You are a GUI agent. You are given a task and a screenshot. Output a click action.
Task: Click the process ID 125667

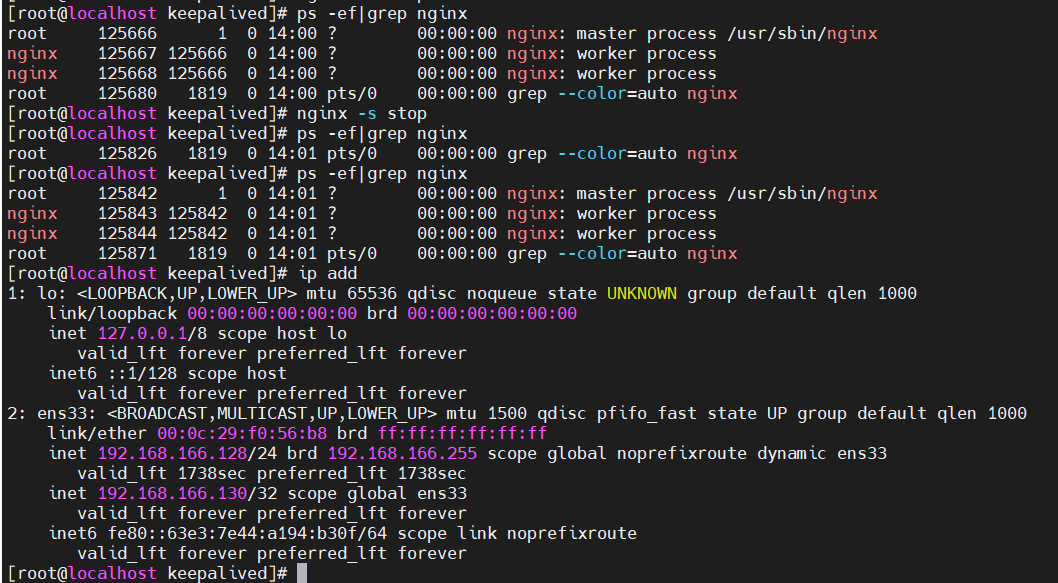(x=128, y=53)
